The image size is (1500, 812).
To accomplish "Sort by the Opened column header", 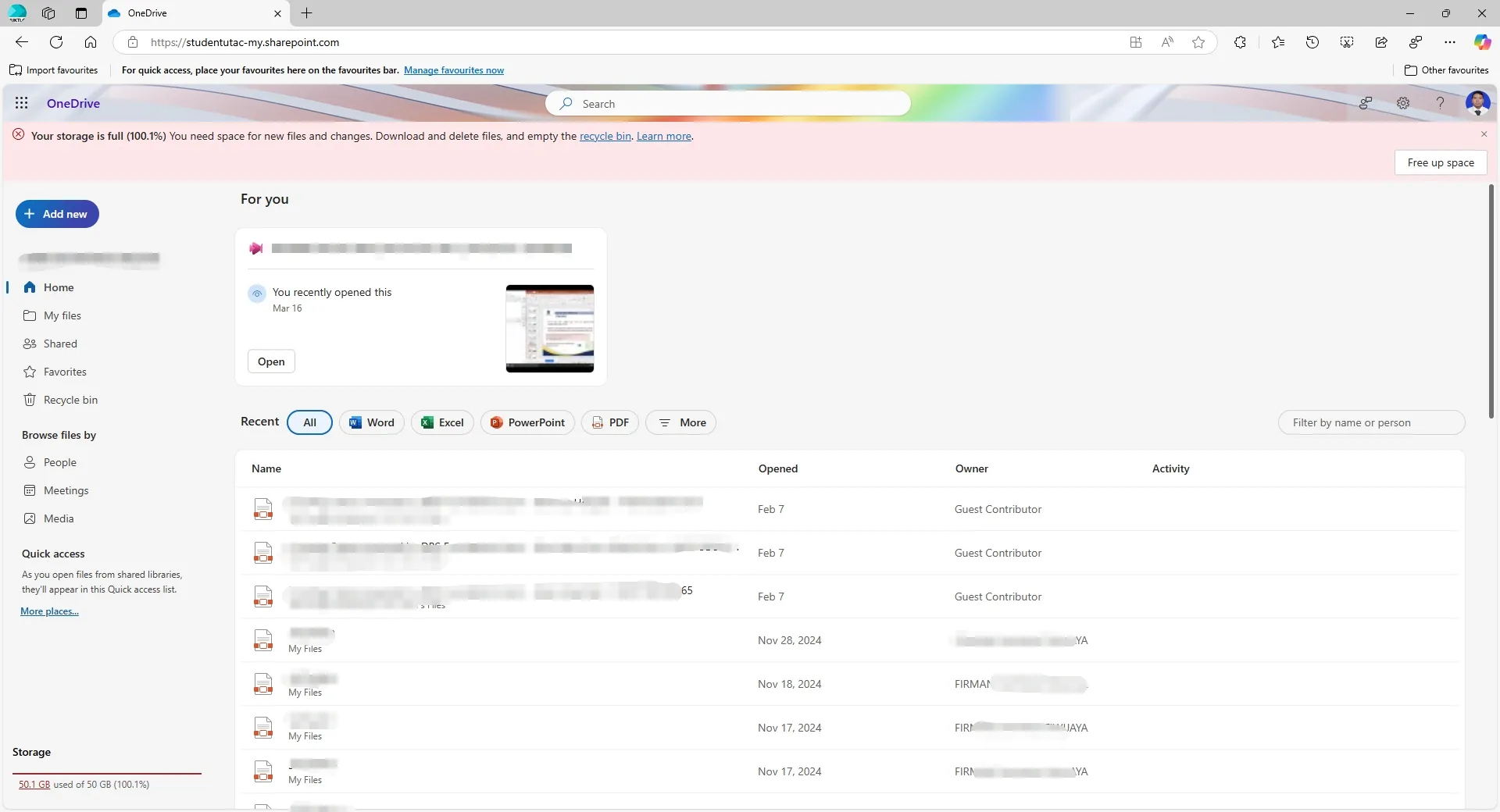I will click(778, 468).
